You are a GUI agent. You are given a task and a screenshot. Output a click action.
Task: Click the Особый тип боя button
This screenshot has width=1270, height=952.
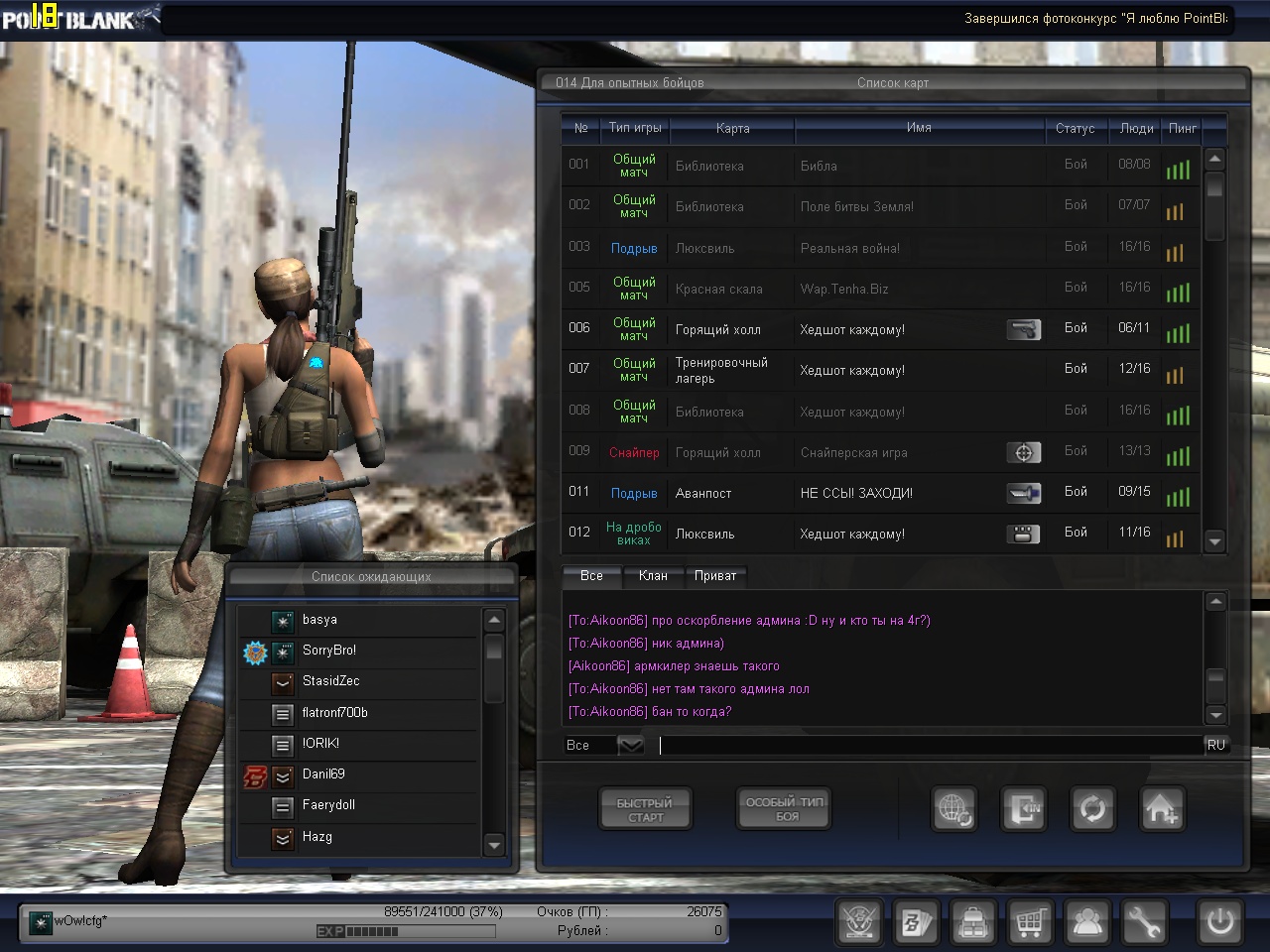point(785,809)
